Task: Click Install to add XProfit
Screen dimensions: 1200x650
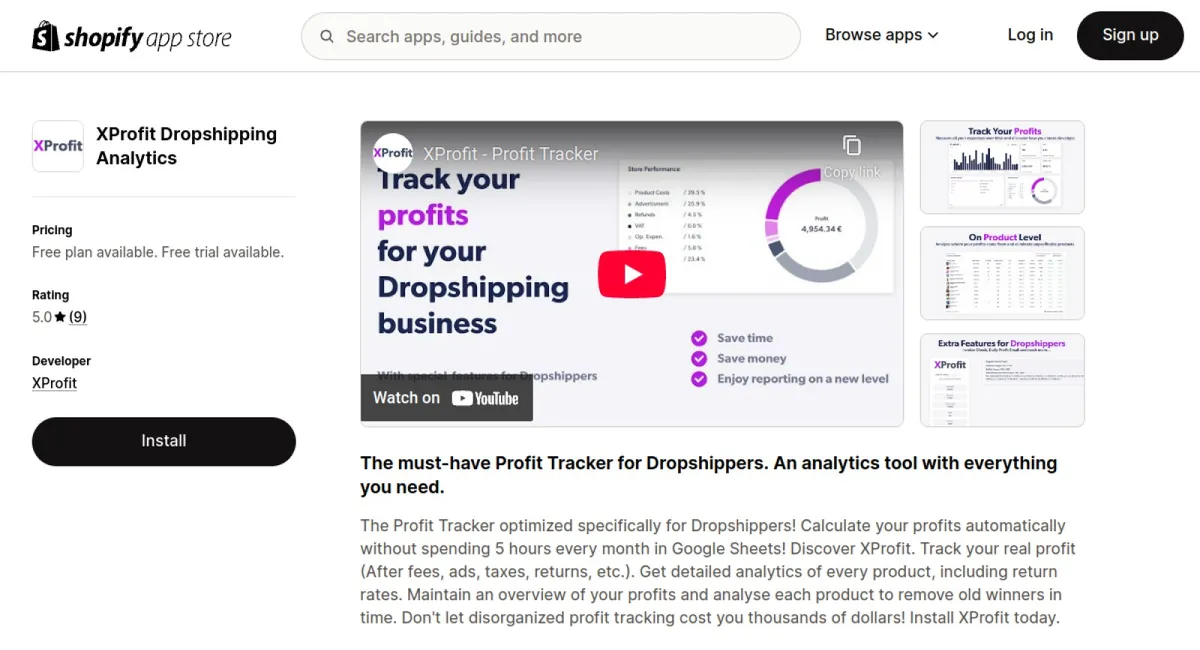Action: [163, 441]
